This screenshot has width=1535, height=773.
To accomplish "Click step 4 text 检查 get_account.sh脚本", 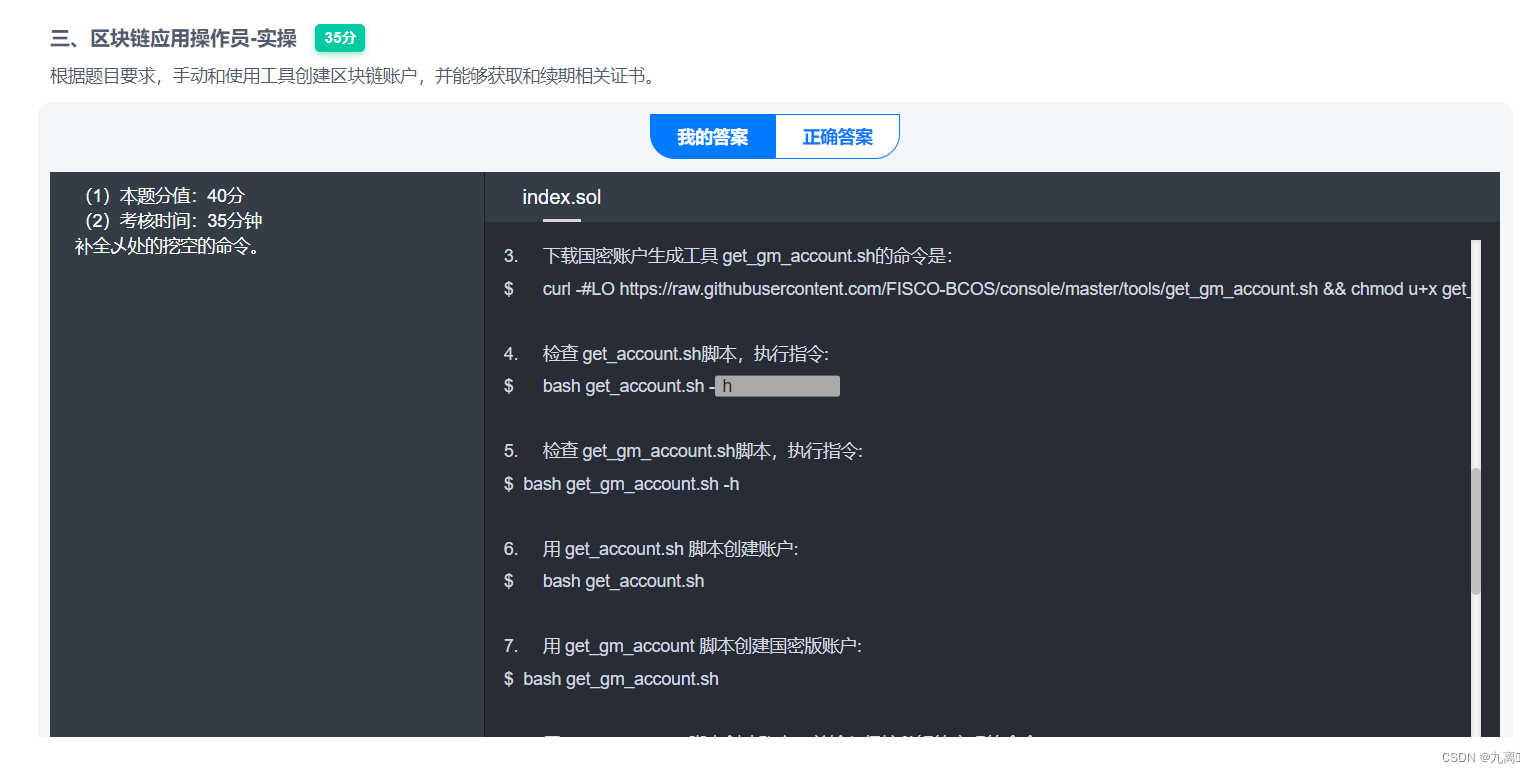I will click(686, 354).
